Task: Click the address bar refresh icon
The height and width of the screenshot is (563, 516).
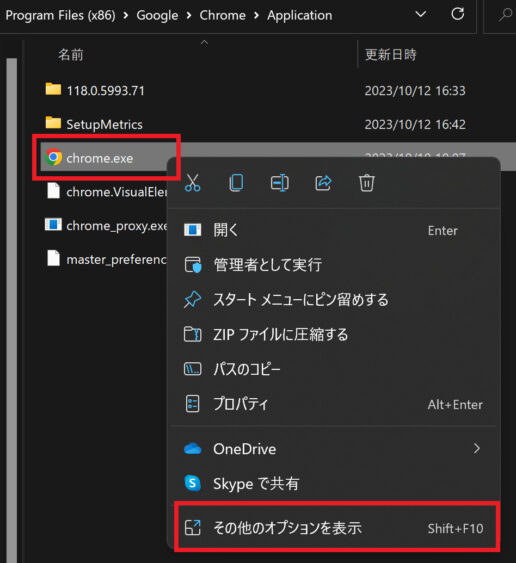Action: pos(457,14)
